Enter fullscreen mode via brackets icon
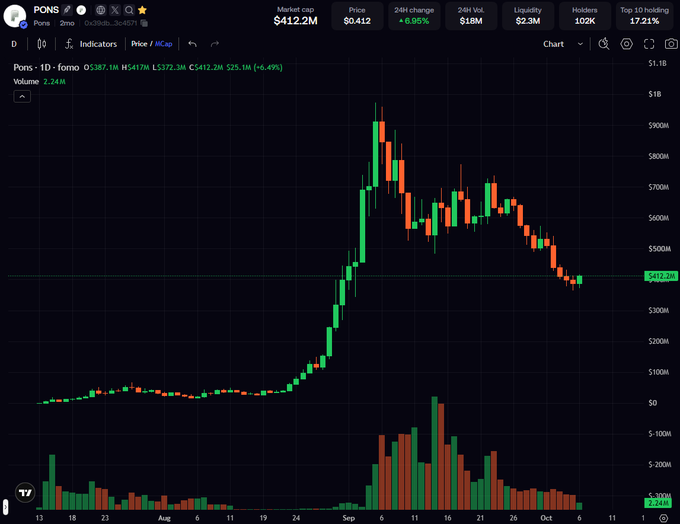The image size is (680, 524). pyautogui.click(x=649, y=44)
